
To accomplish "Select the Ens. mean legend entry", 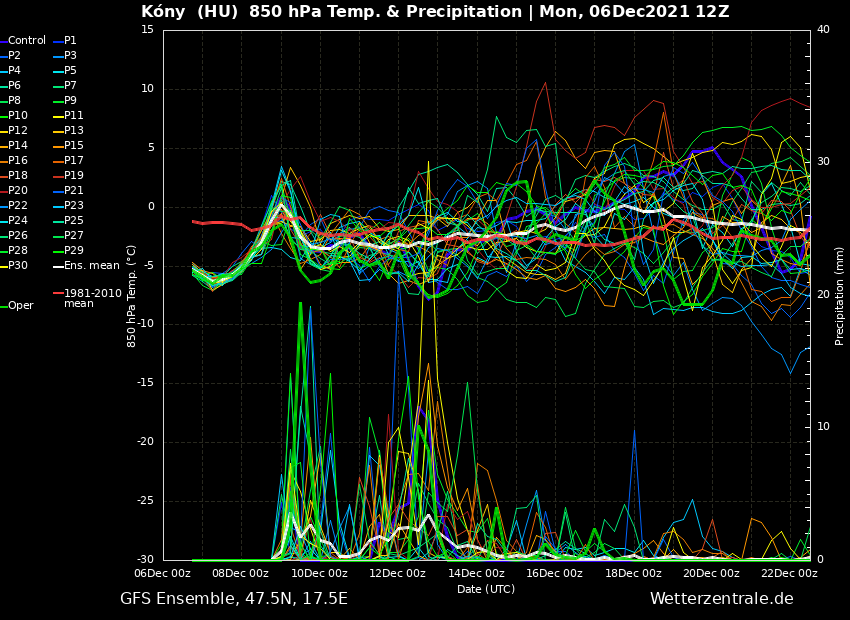I will [91, 266].
